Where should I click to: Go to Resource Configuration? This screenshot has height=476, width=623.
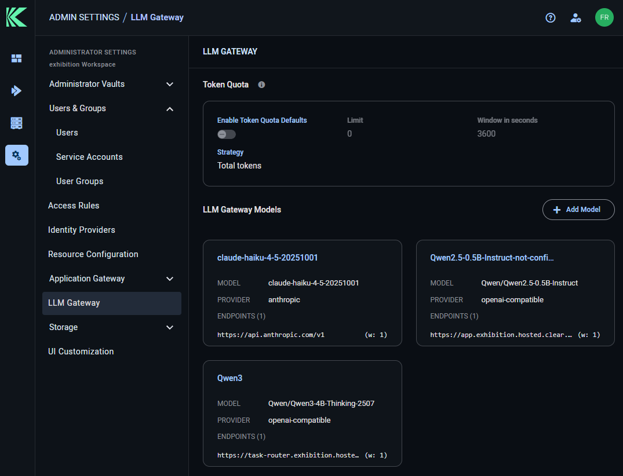pos(93,254)
